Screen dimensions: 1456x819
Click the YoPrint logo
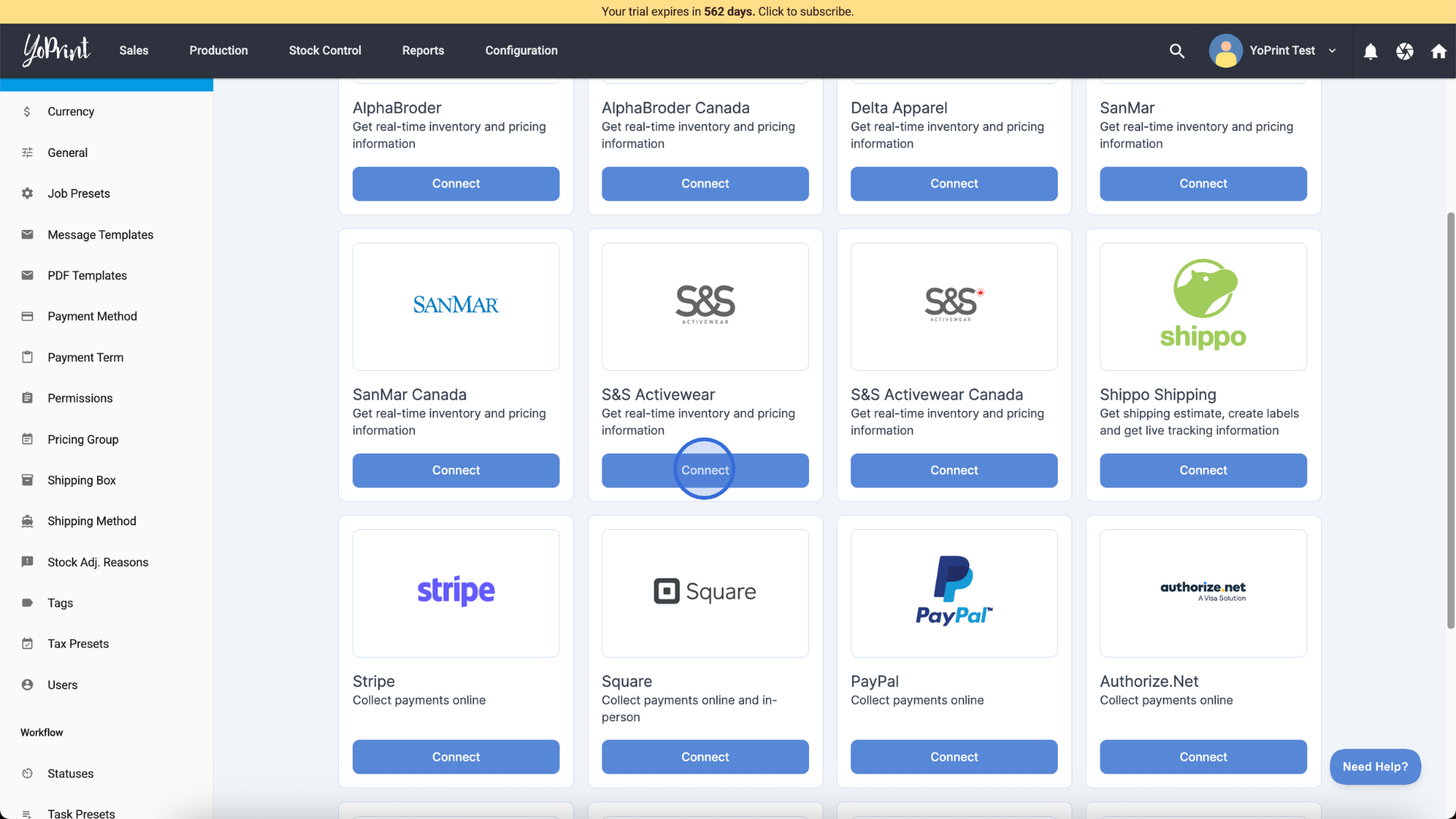coord(56,50)
